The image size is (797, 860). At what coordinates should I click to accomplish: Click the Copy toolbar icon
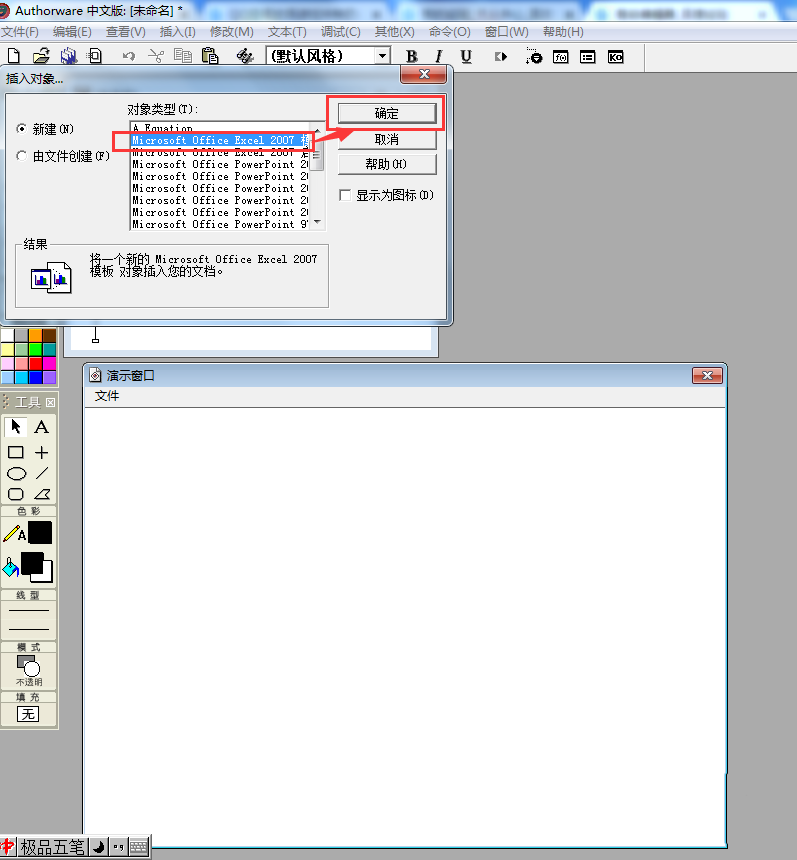[x=183, y=56]
